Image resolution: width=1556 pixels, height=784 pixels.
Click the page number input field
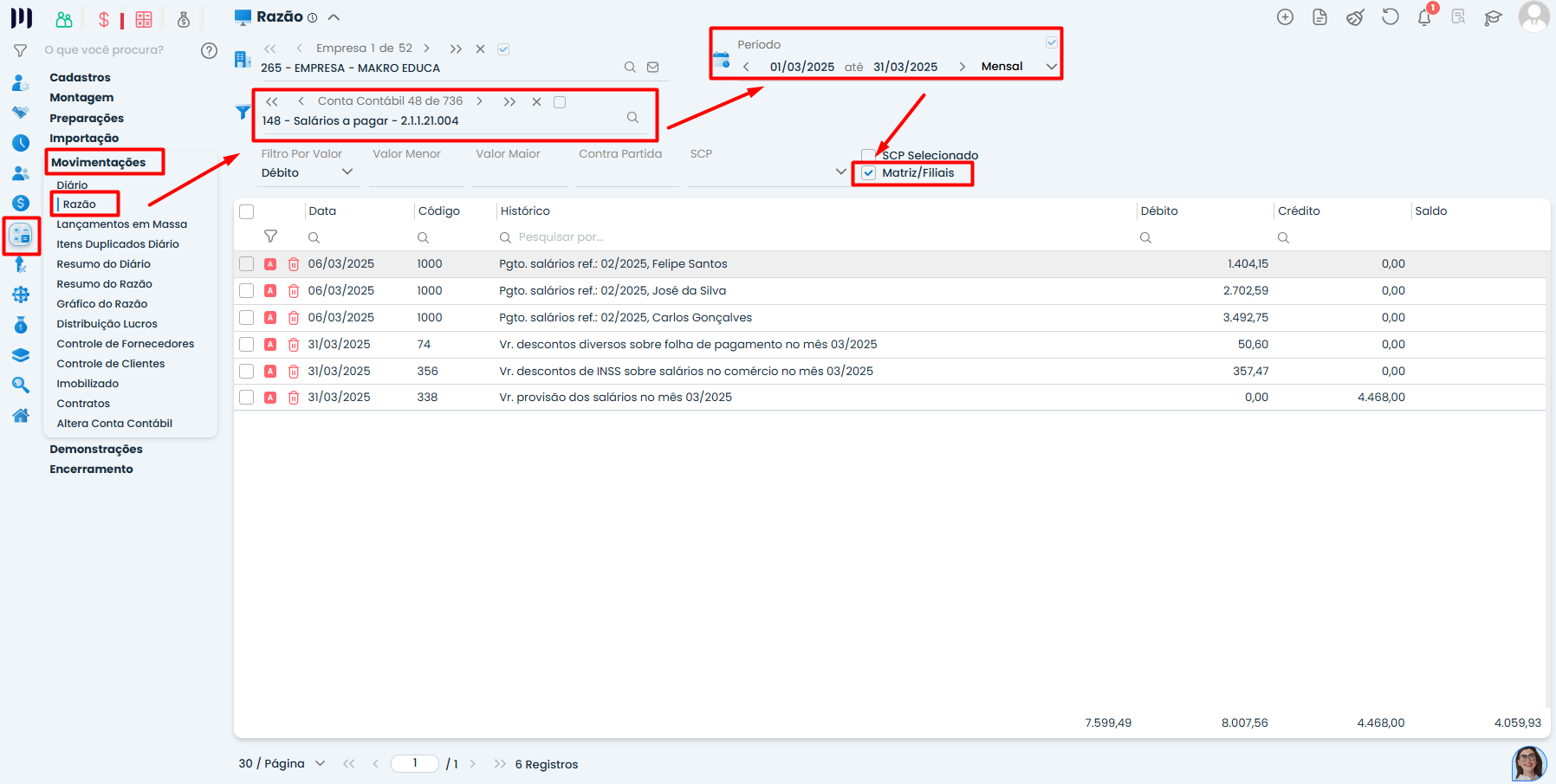tap(415, 763)
